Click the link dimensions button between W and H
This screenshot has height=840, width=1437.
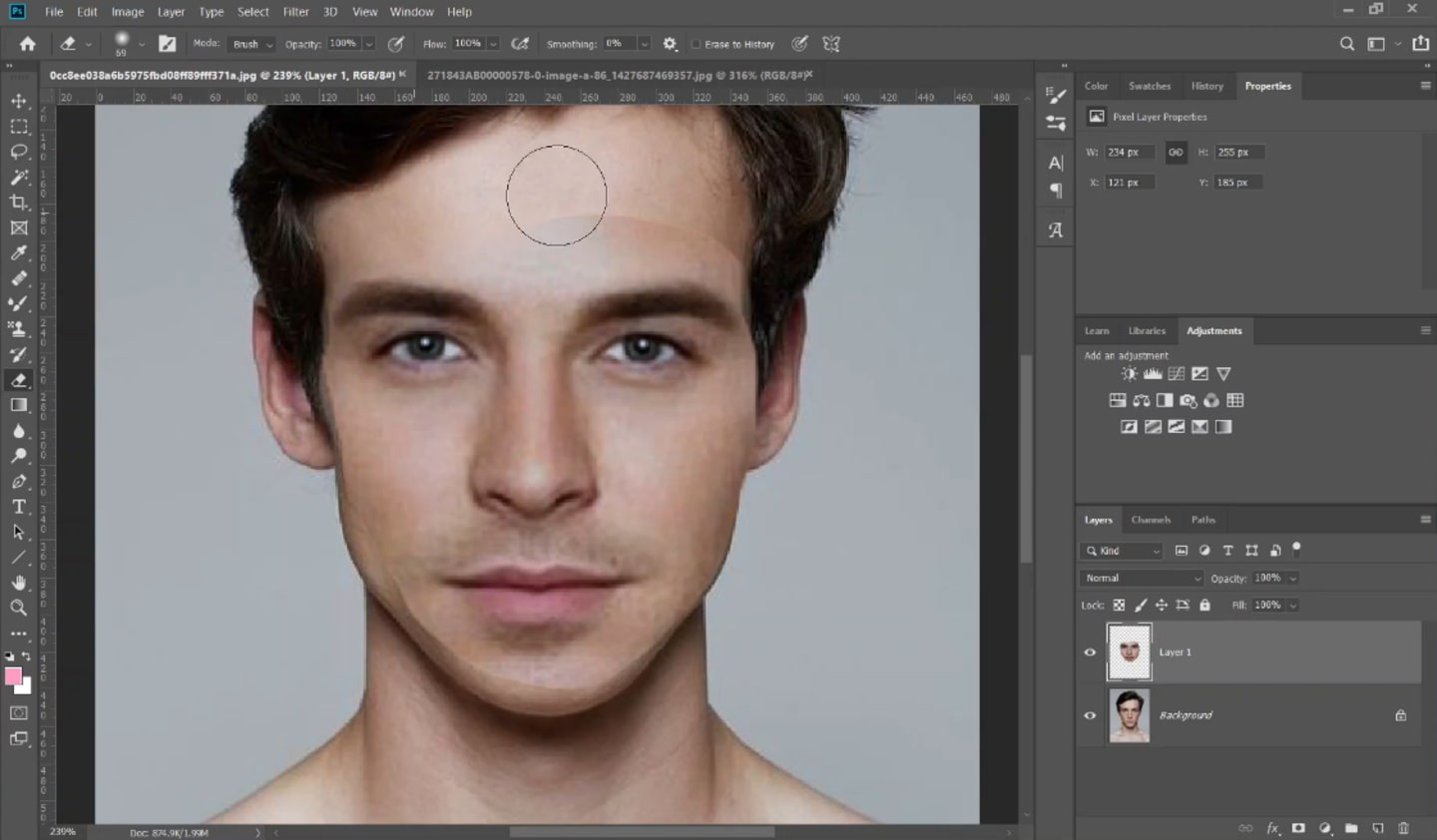coord(1175,152)
